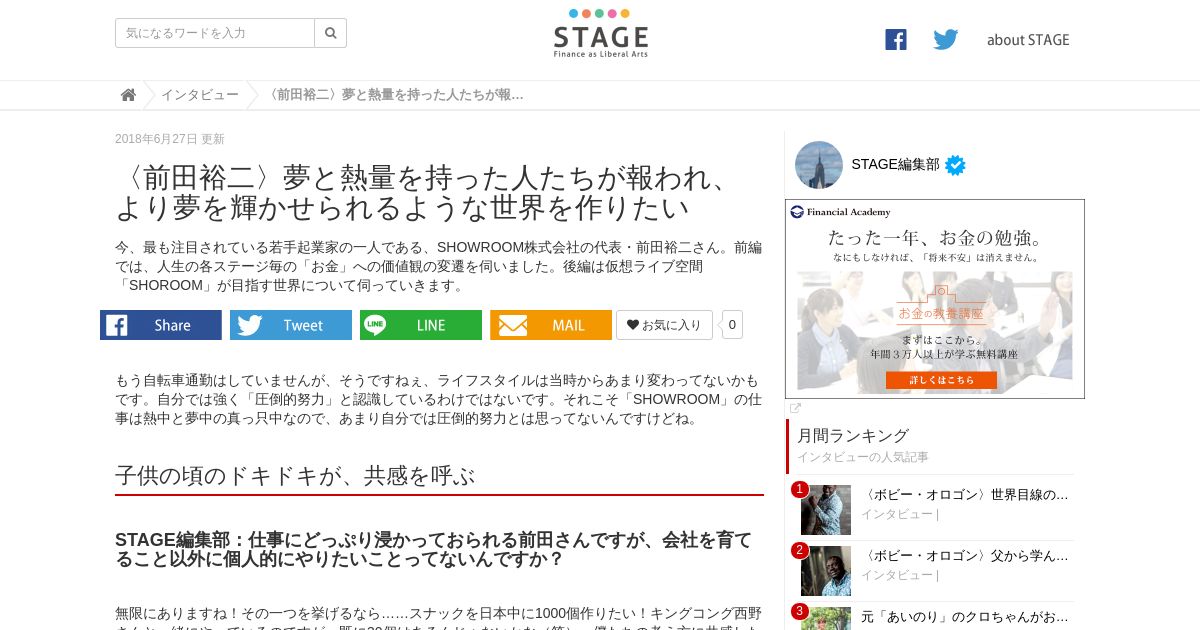1200x630 pixels.
Task: Click the search magnifier button
Action: [331, 33]
